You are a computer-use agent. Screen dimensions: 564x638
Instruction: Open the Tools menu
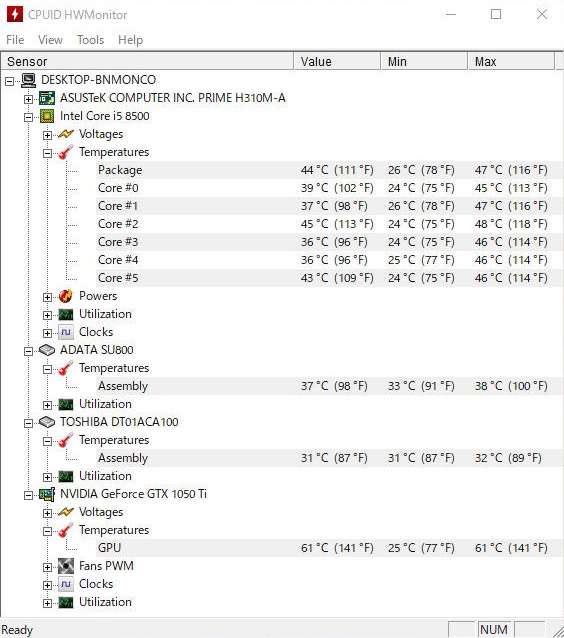click(90, 40)
